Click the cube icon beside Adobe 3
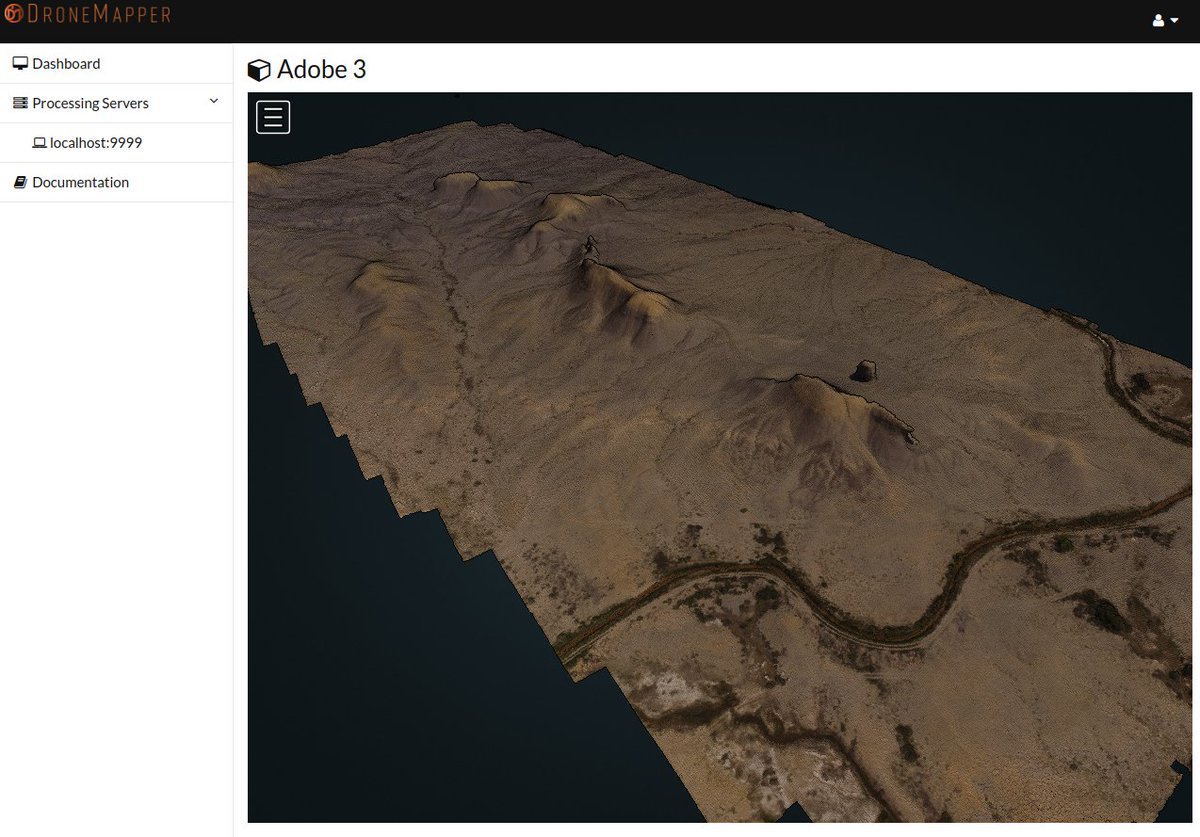This screenshot has height=837, width=1200. point(259,70)
